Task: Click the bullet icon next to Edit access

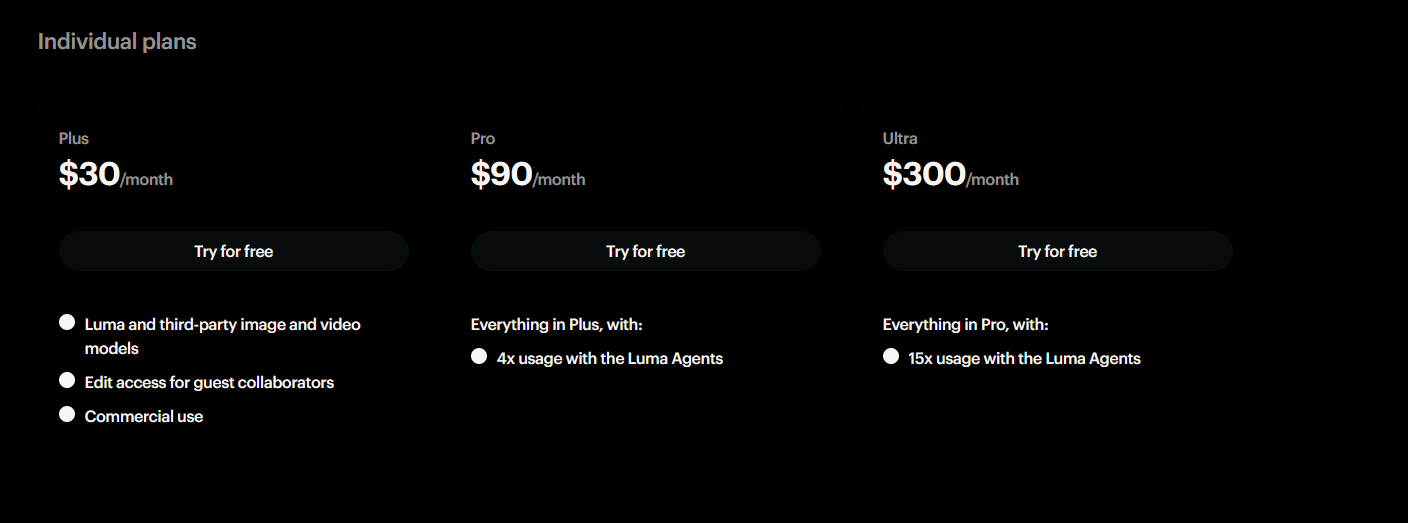Action: pyautogui.click(x=67, y=381)
